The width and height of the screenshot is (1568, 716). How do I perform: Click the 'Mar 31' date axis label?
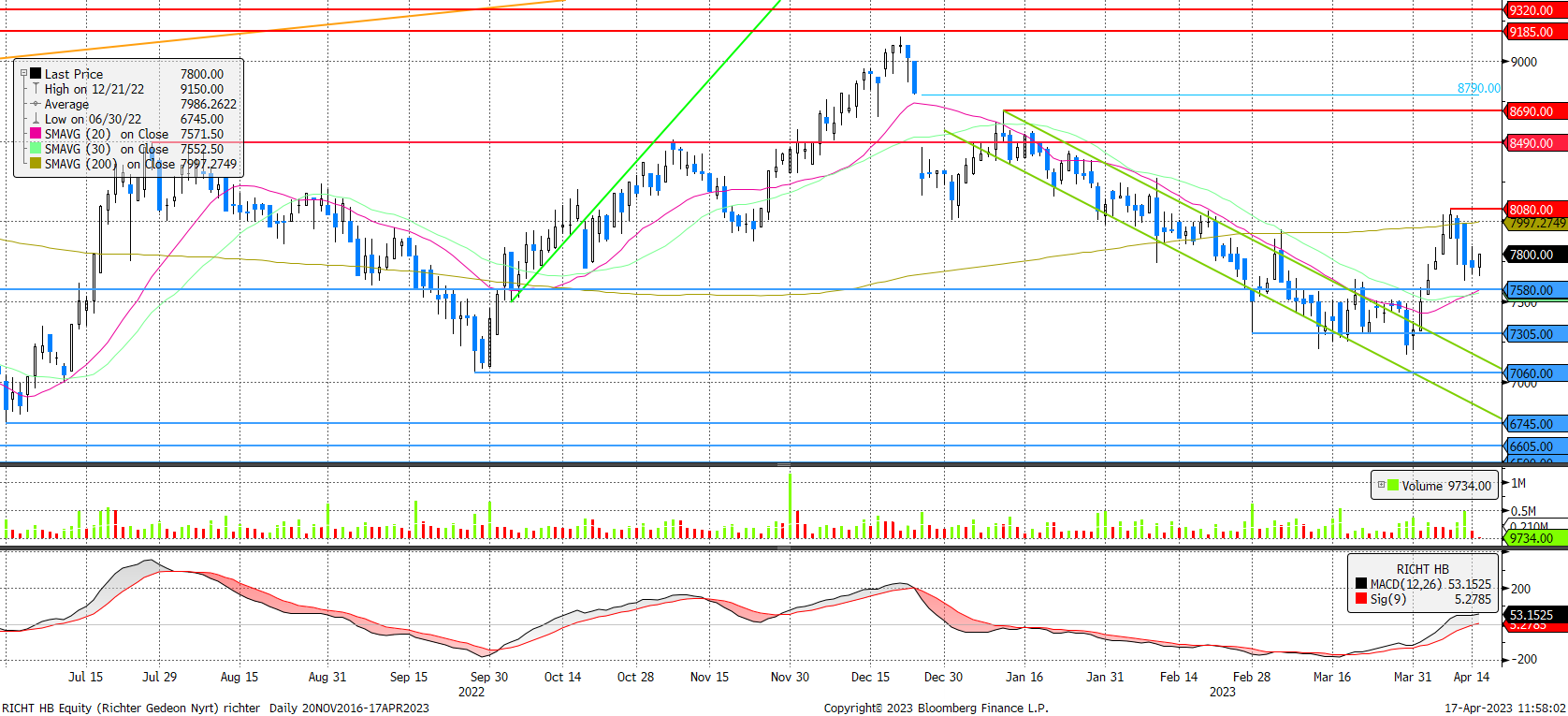[1413, 677]
